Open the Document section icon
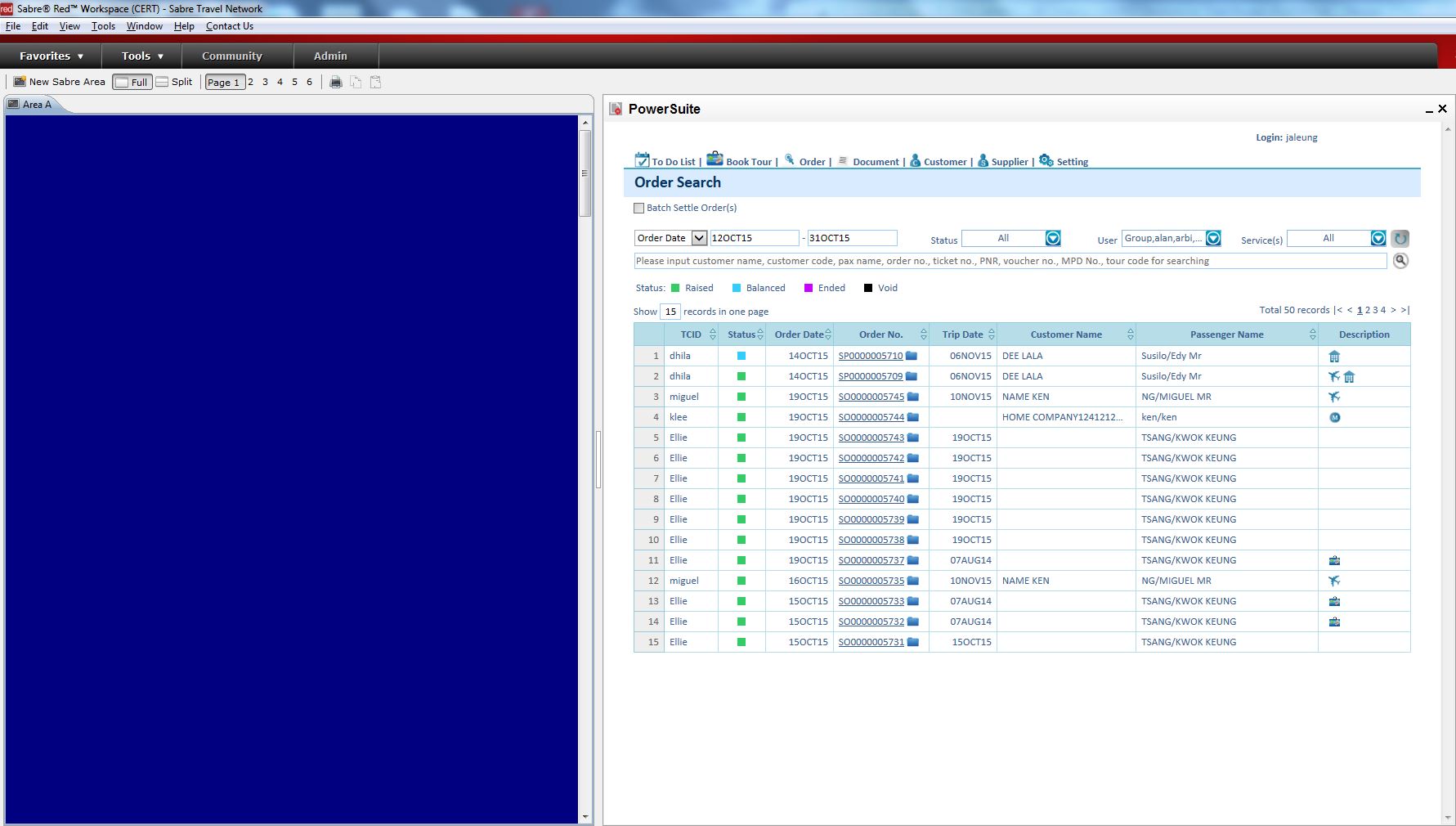The height and width of the screenshot is (826, 1456). [x=842, y=160]
